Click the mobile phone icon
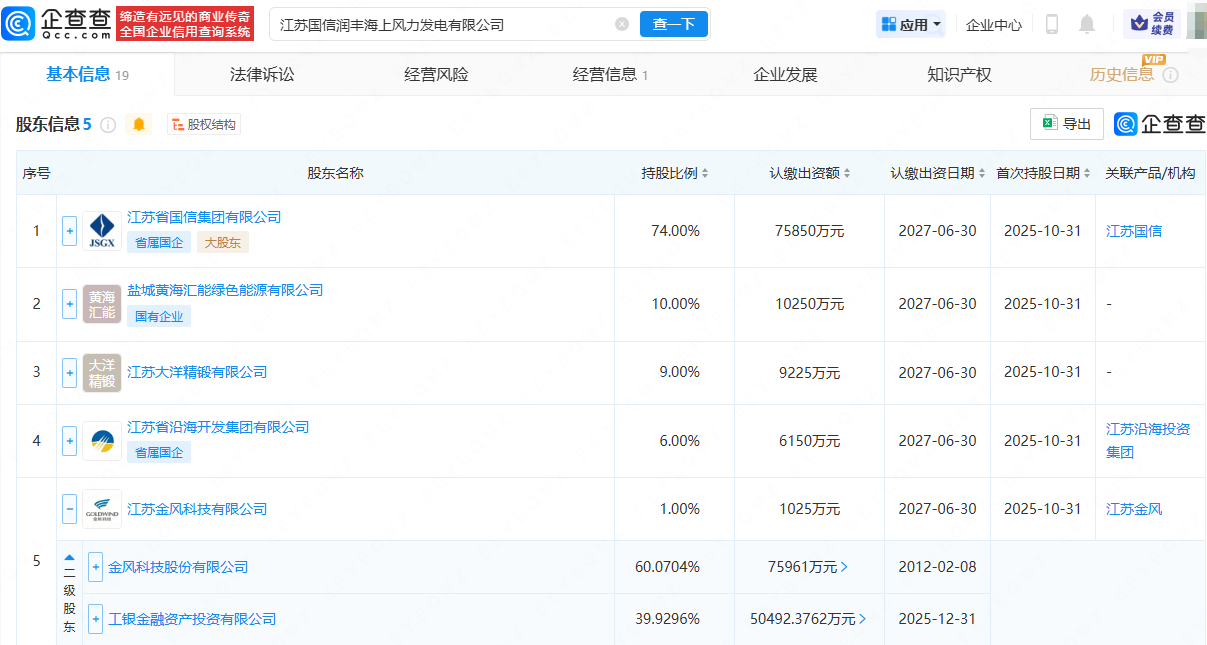1207x645 pixels. (1051, 24)
